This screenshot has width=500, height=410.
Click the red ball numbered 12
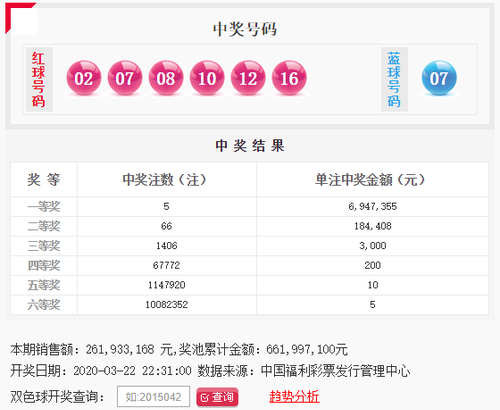248,78
